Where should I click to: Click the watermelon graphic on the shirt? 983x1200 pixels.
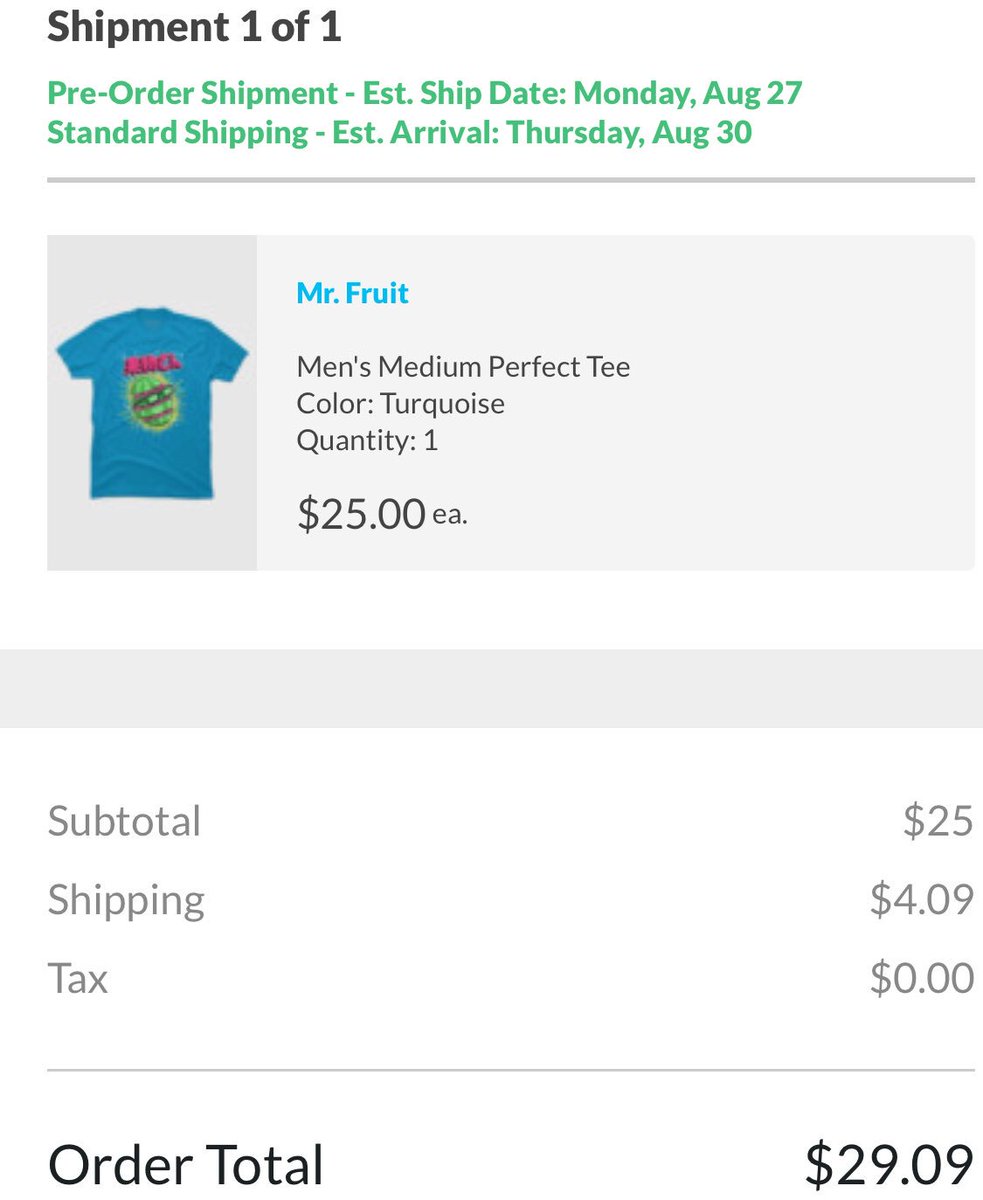[x=153, y=406]
